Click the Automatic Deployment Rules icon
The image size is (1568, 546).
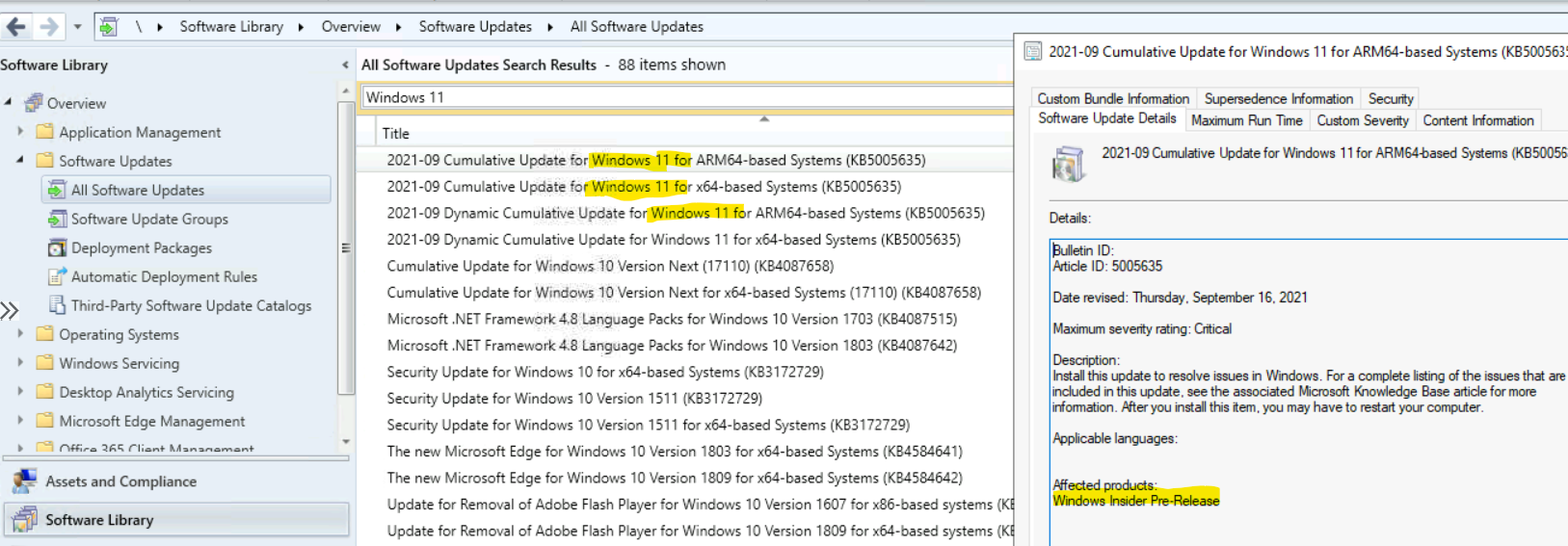(57, 276)
